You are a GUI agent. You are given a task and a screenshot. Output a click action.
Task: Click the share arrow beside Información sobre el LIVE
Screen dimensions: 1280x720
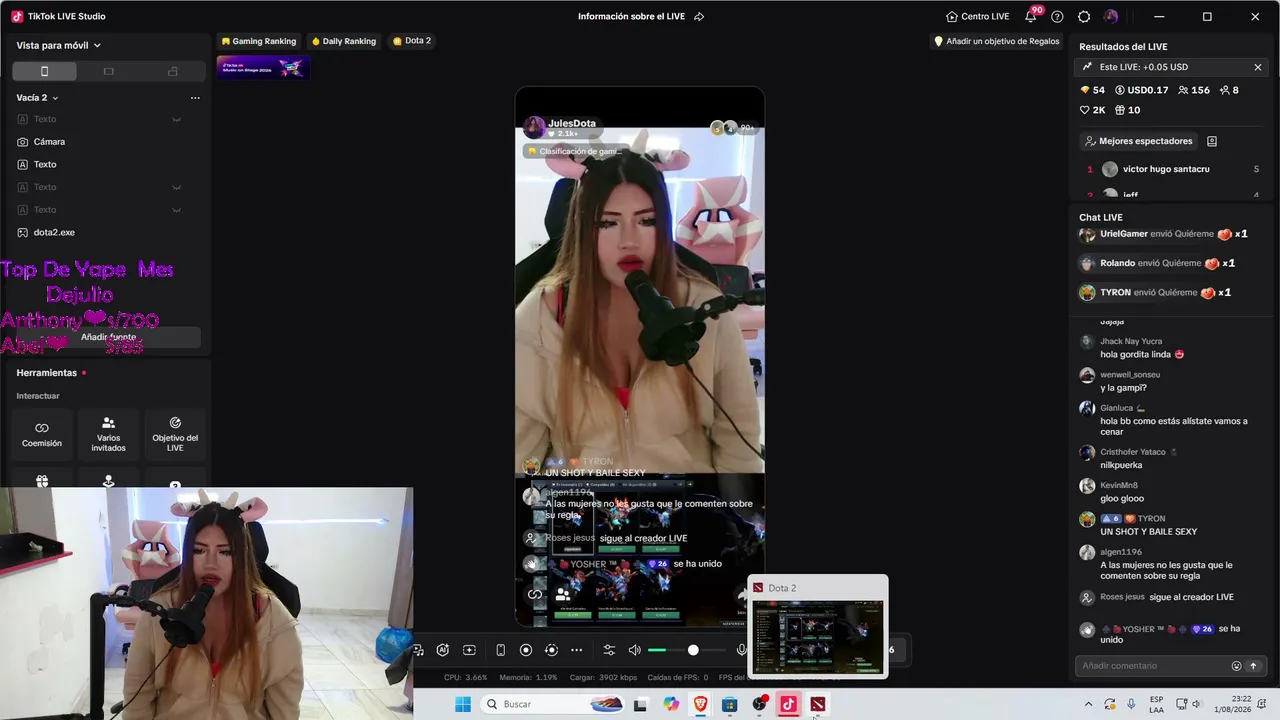[x=699, y=16]
